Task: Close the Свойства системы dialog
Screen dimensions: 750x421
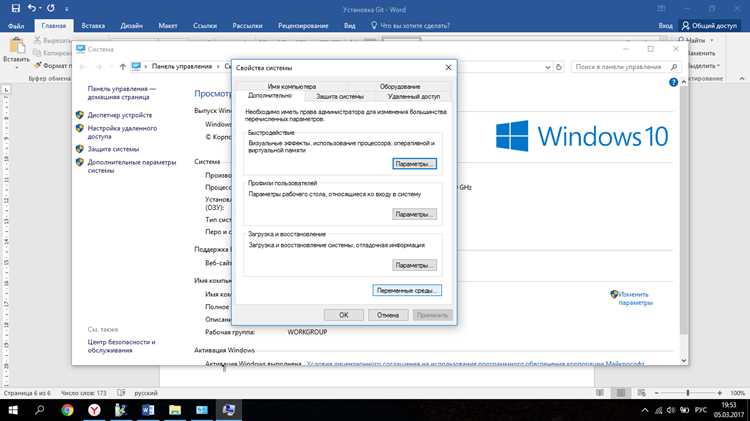Action: (x=448, y=67)
